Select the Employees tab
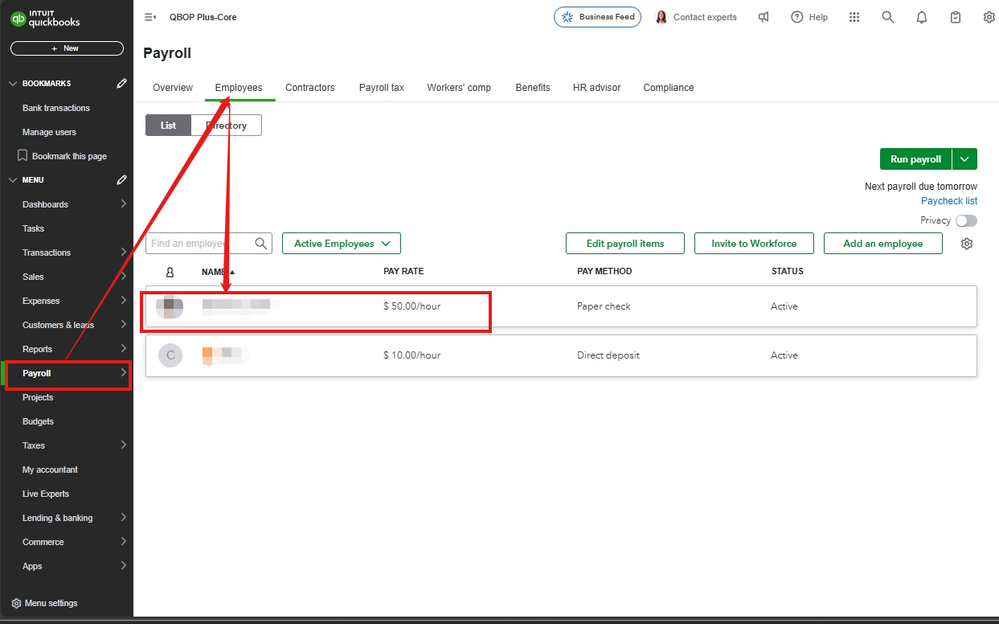 (x=239, y=87)
